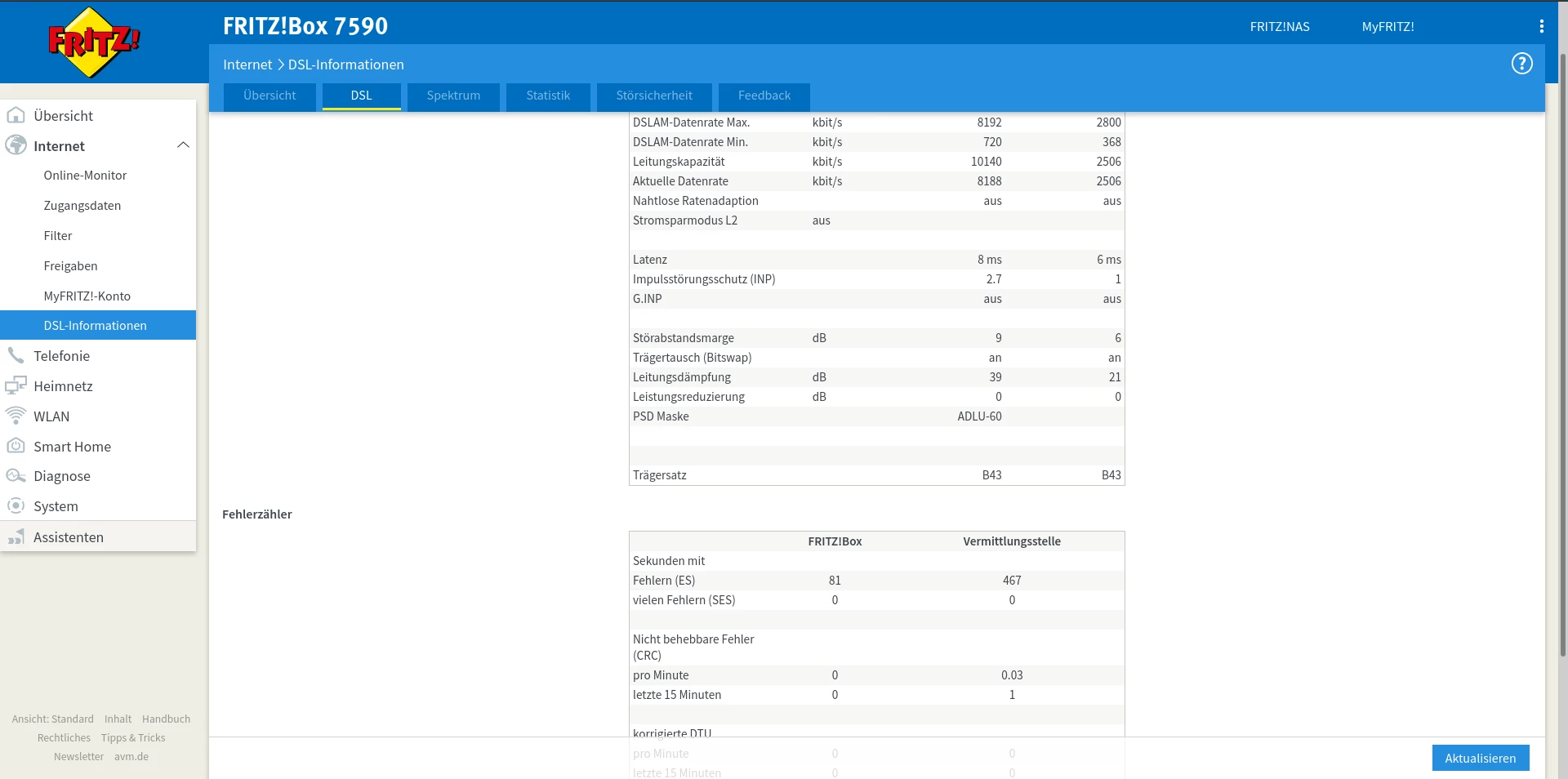Open the Statistik tab
1568x779 pixels.
point(548,96)
